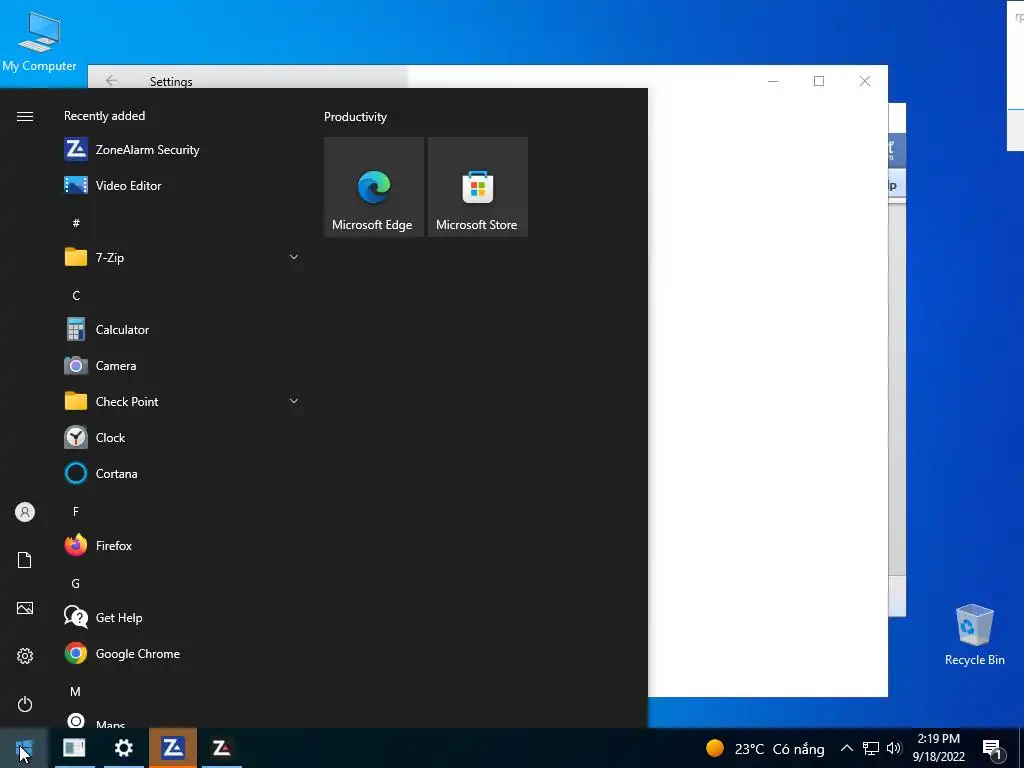Jump to the # letter group
1024x768 pixels.
point(76,223)
